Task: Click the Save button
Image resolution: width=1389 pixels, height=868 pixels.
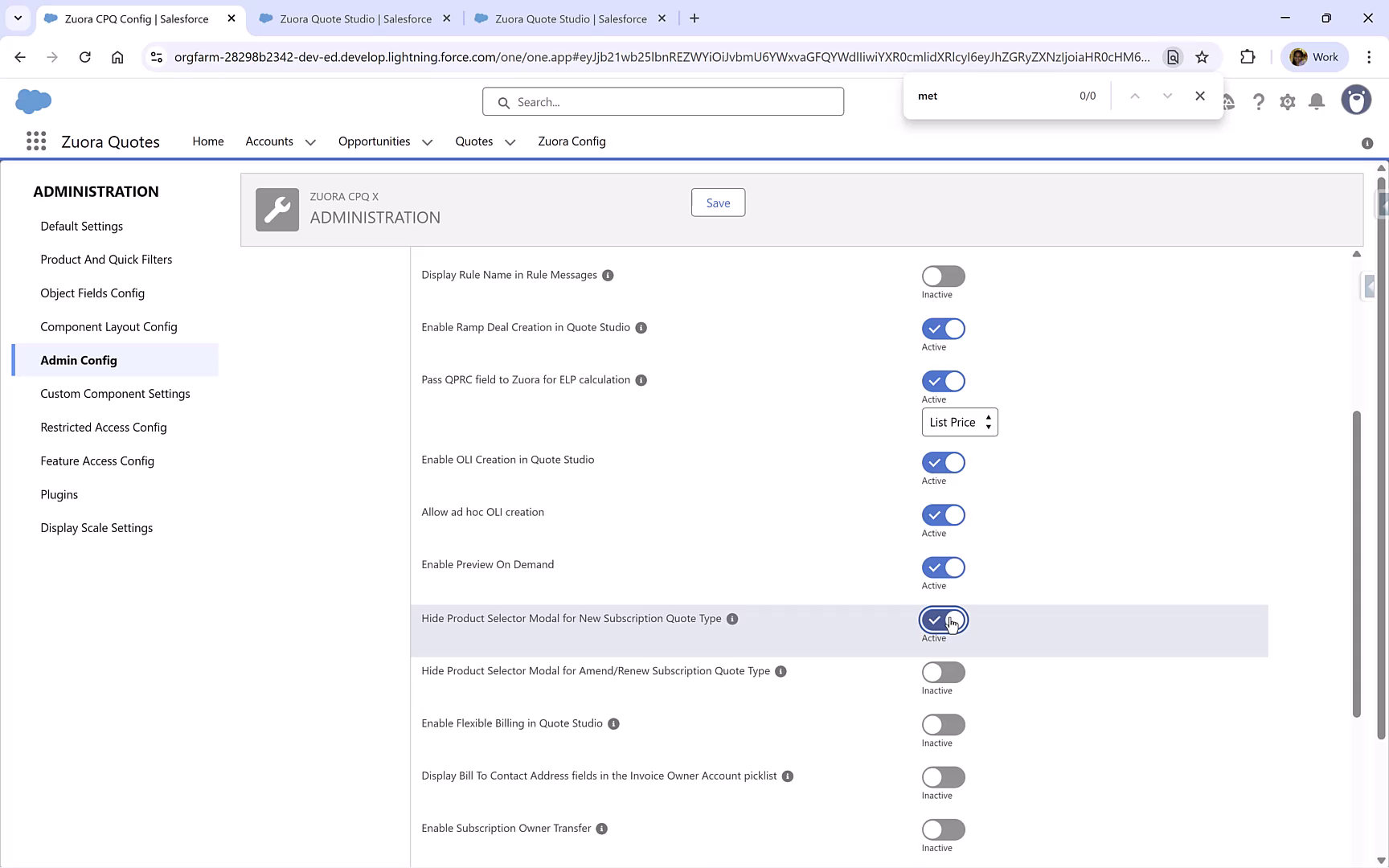Action: [x=717, y=203]
